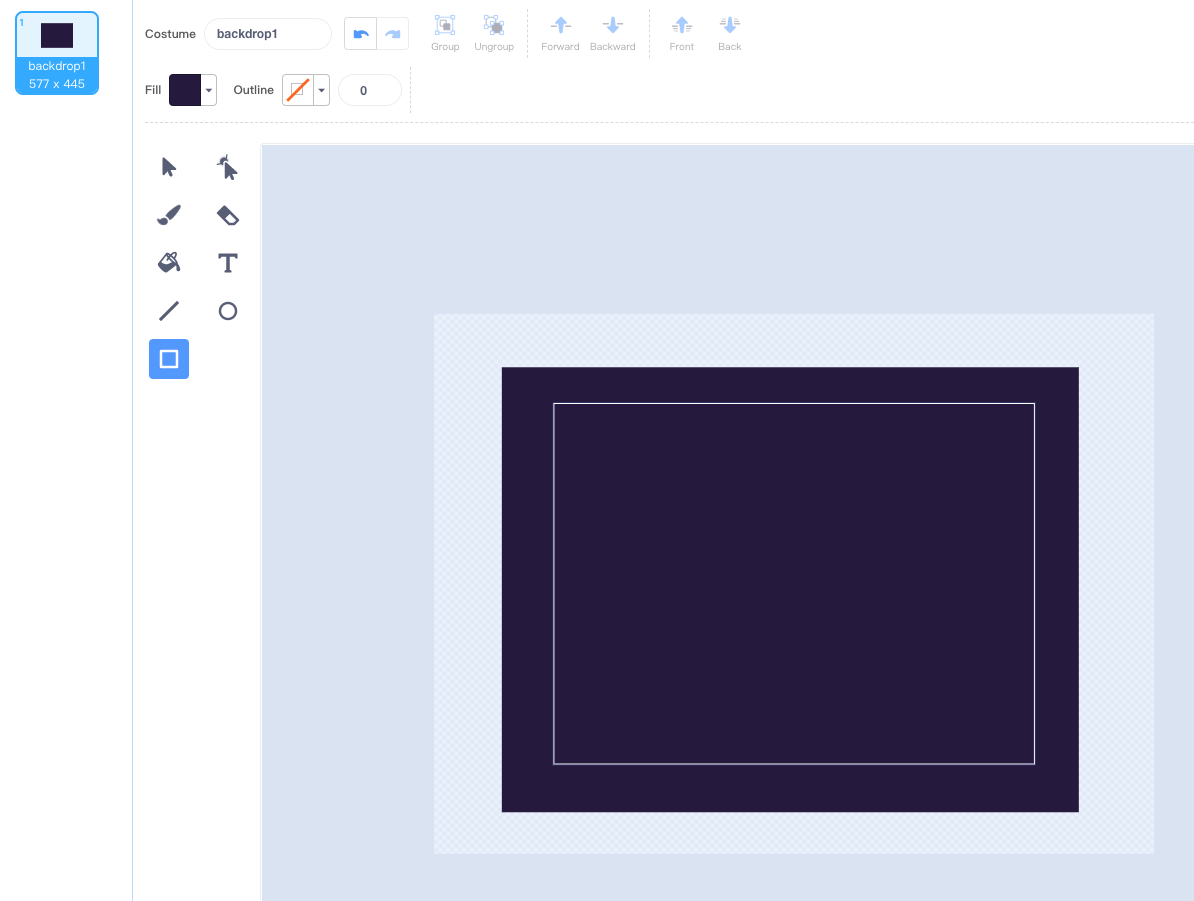
Task: Click the Group button
Action: tap(445, 34)
